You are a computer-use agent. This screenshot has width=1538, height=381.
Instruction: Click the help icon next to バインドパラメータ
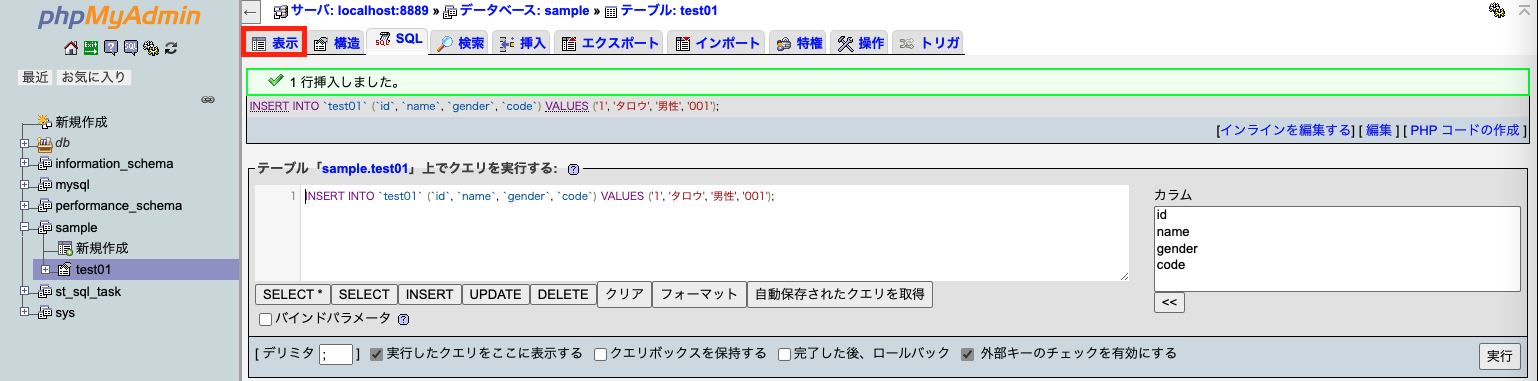coord(404,320)
